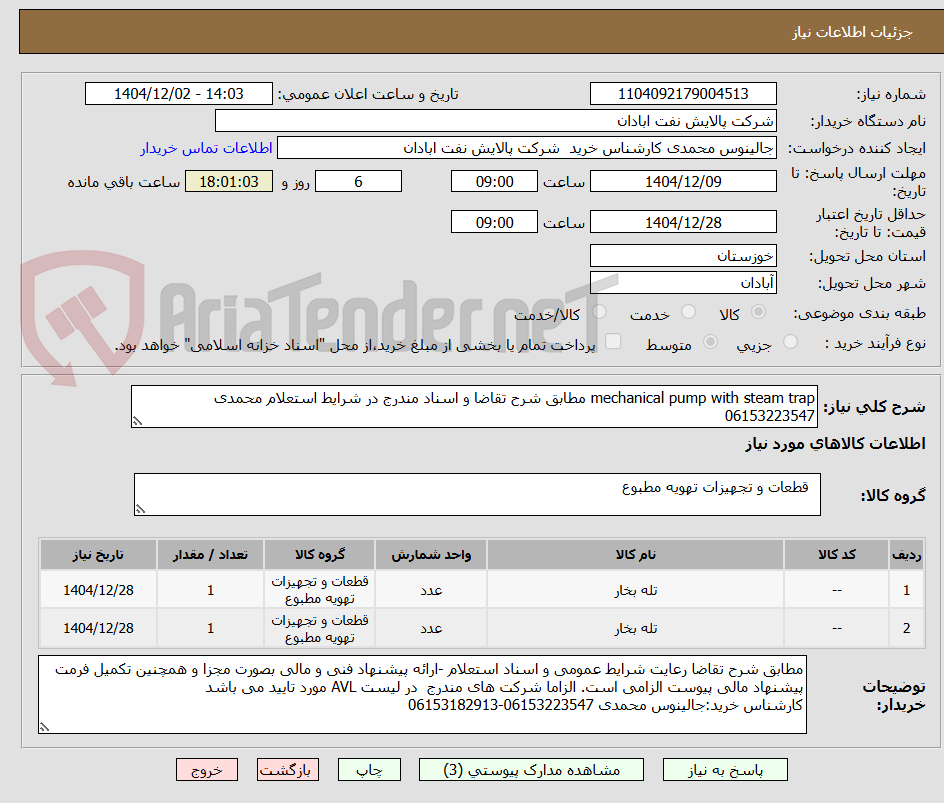The image size is (944, 803).
Task: Click the بازگشت back button
Action: 287,770
